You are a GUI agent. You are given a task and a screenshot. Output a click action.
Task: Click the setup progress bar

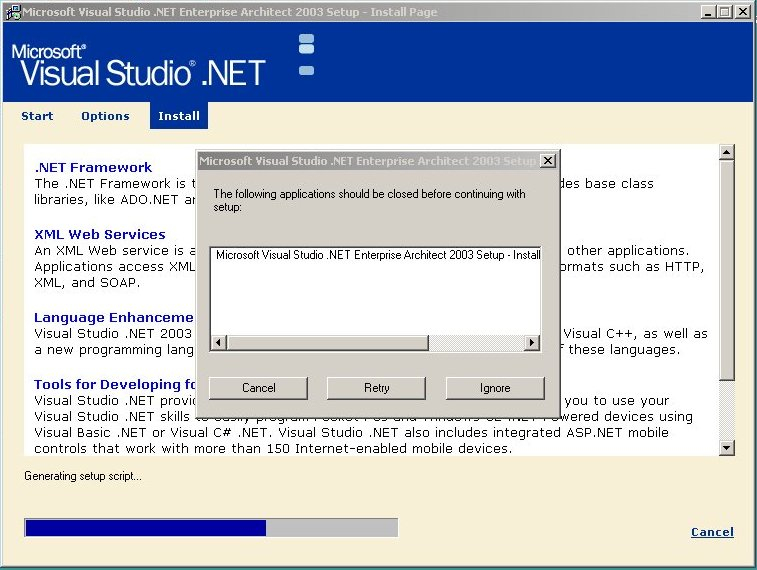tap(211, 528)
